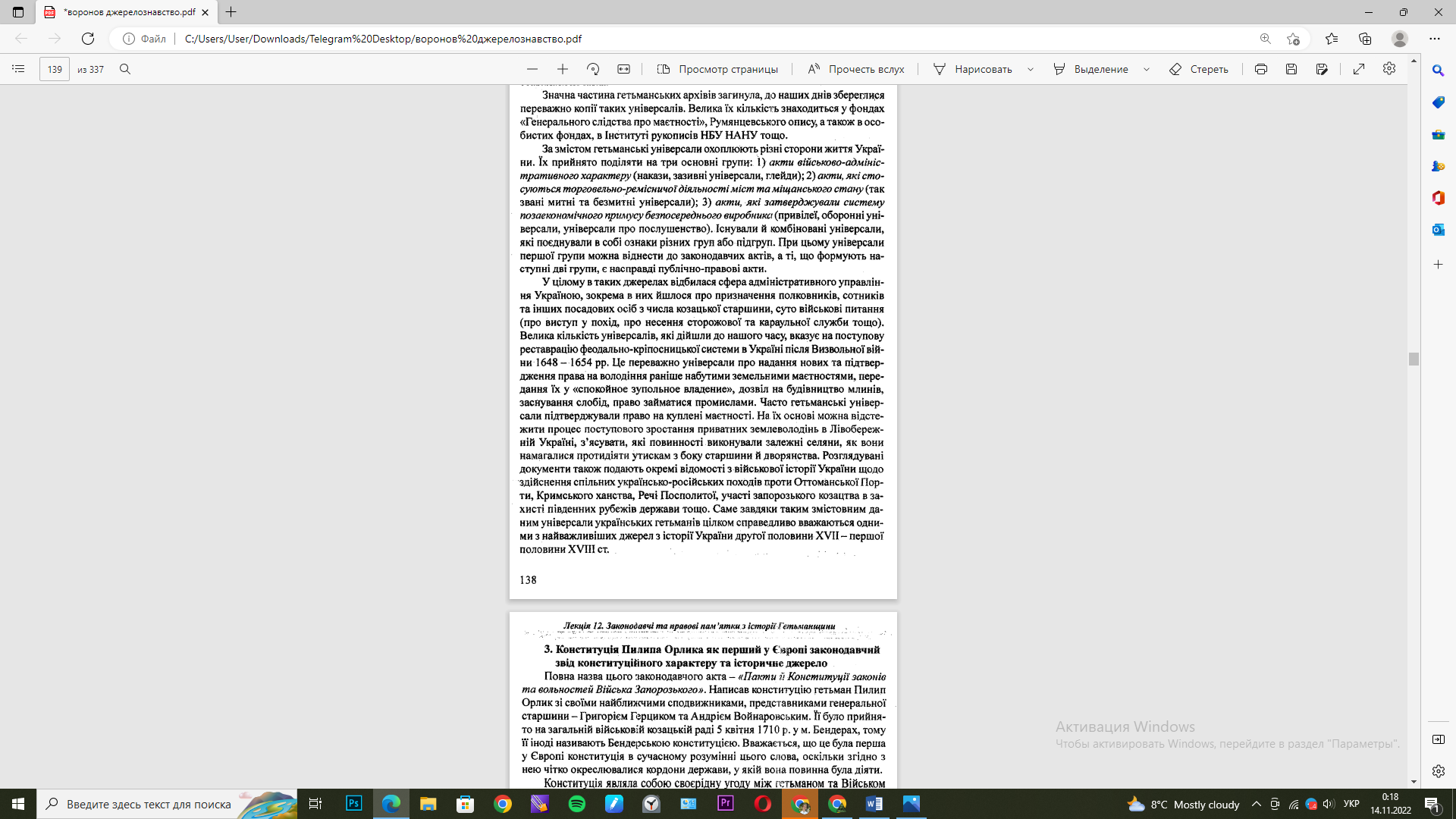Viewport: 1456px width, 819px height.
Task: Save the PDF file
Action: (x=1291, y=69)
